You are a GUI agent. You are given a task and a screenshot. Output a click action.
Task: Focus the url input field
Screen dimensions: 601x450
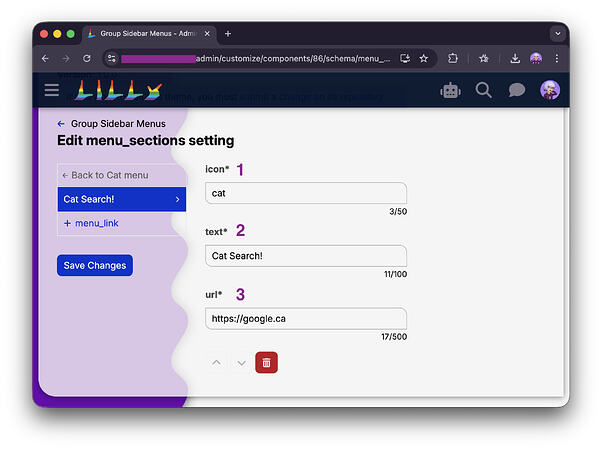pos(306,319)
